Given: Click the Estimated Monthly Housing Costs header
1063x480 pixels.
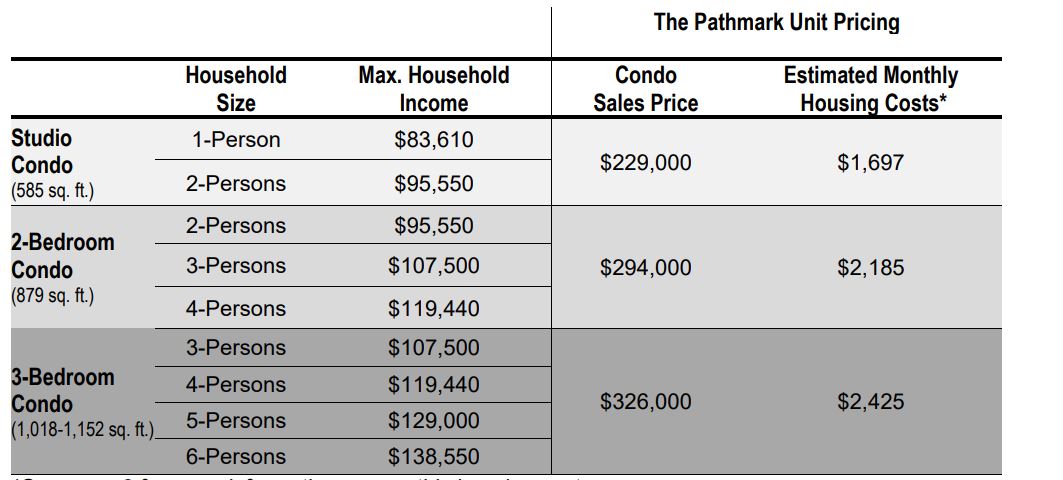Looking at the screenshot, I should tap(870, 89).
